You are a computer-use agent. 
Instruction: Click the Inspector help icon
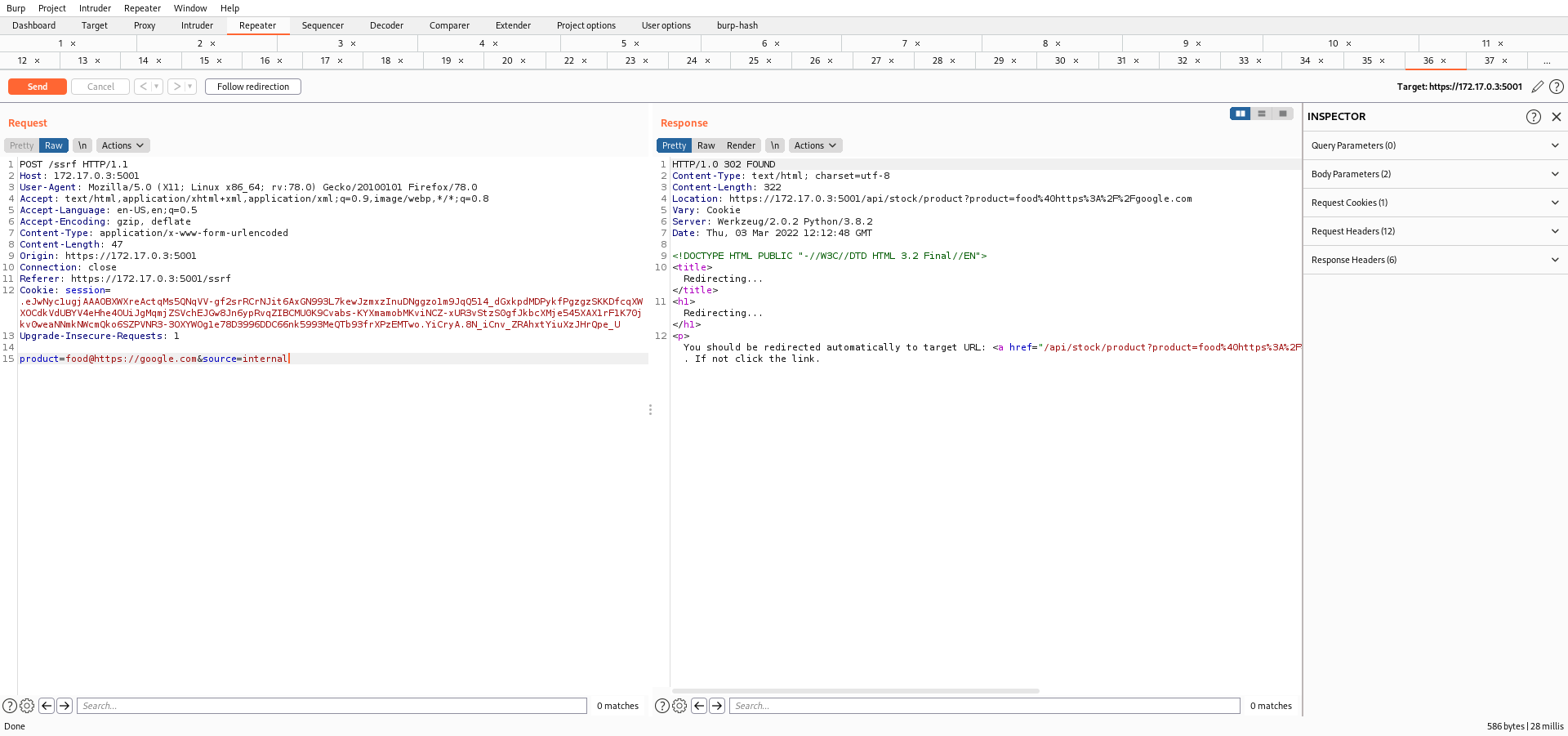[x=1533, y=117]
